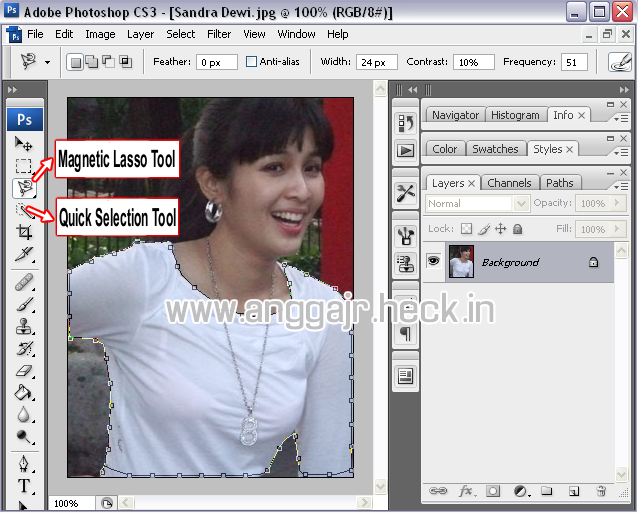This screenshot has width=638, height=515.
Task: Create a new group folder
Action: [x=546, y=491]
